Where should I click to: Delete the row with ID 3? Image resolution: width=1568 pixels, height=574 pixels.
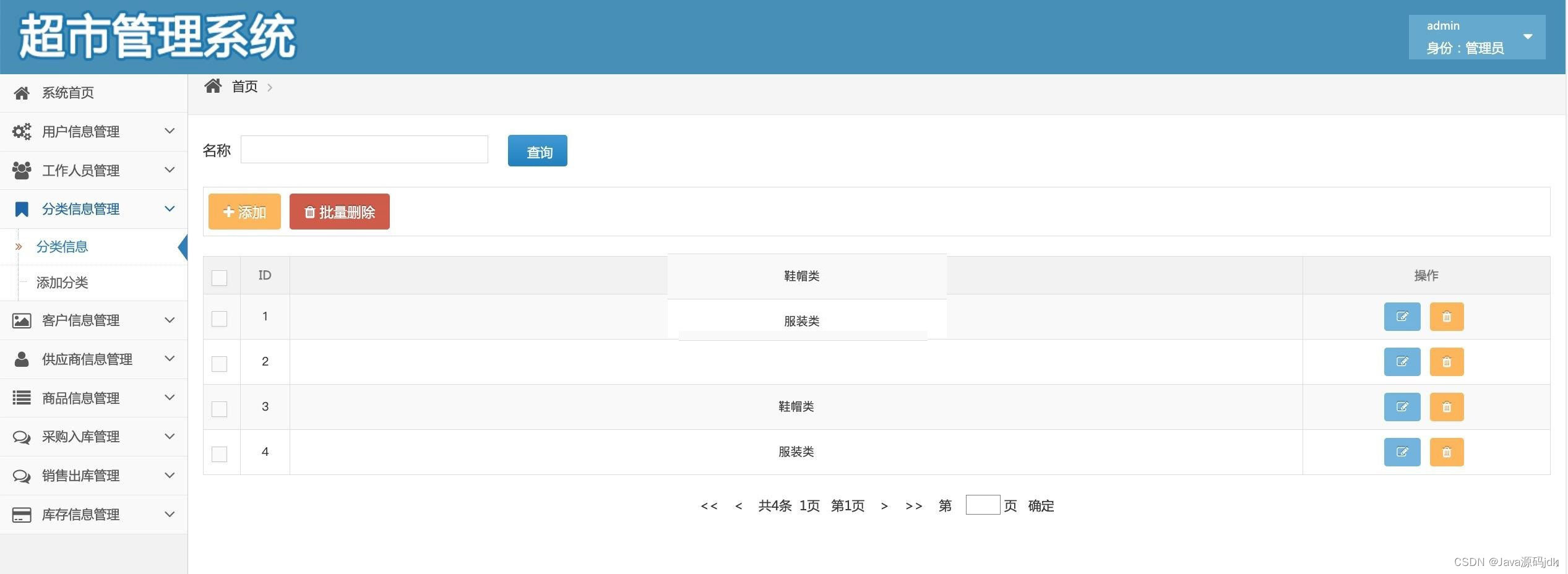(1447, 407)
